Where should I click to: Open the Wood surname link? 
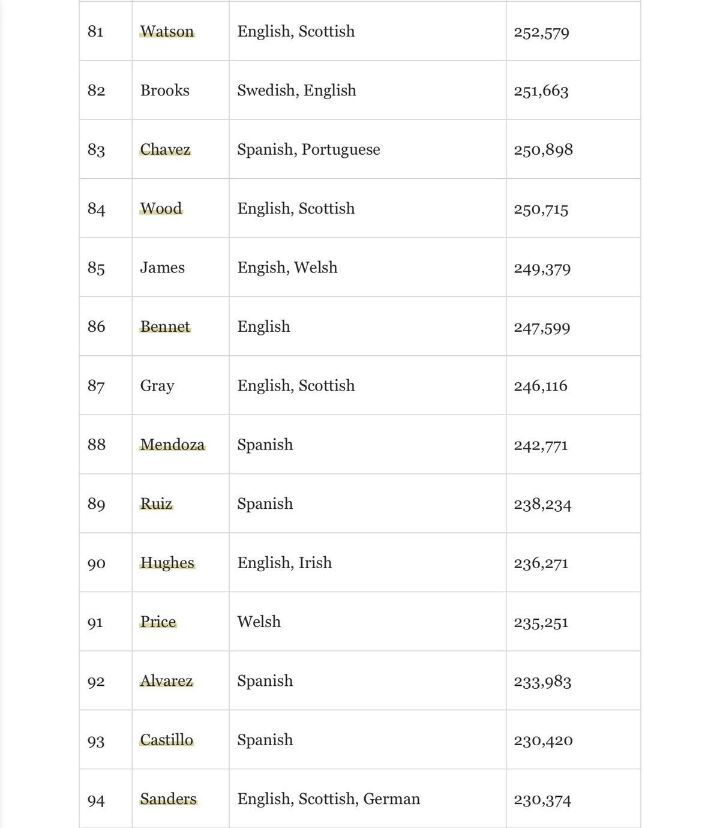(161, 208)
